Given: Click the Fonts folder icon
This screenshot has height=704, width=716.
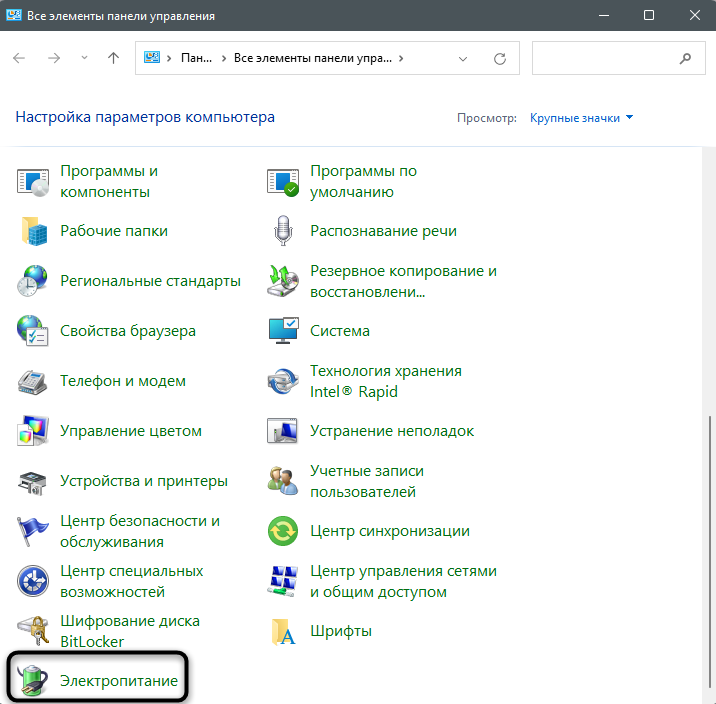Looking at the screenshot, I should [283, 632].
